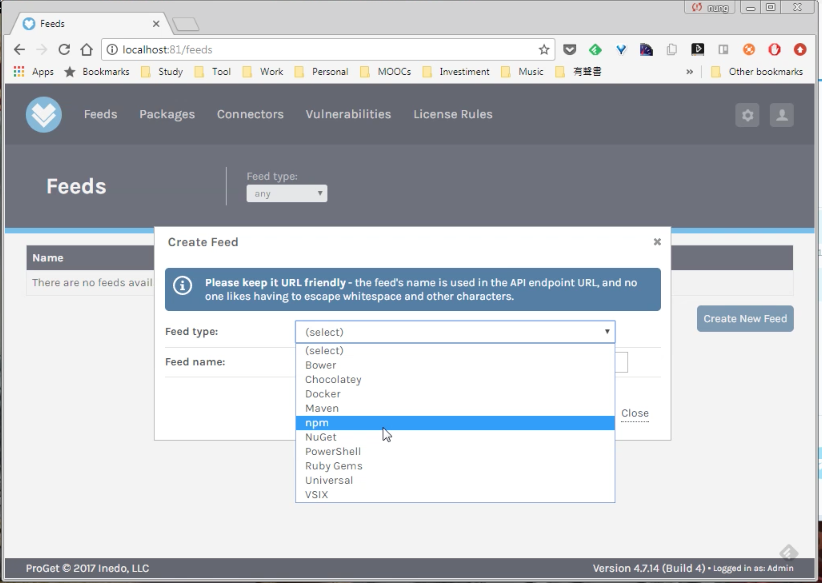Open the Packages navigation menu
Image resolution: width=822 pixels, height=583 pixels.
click(167, 114)
